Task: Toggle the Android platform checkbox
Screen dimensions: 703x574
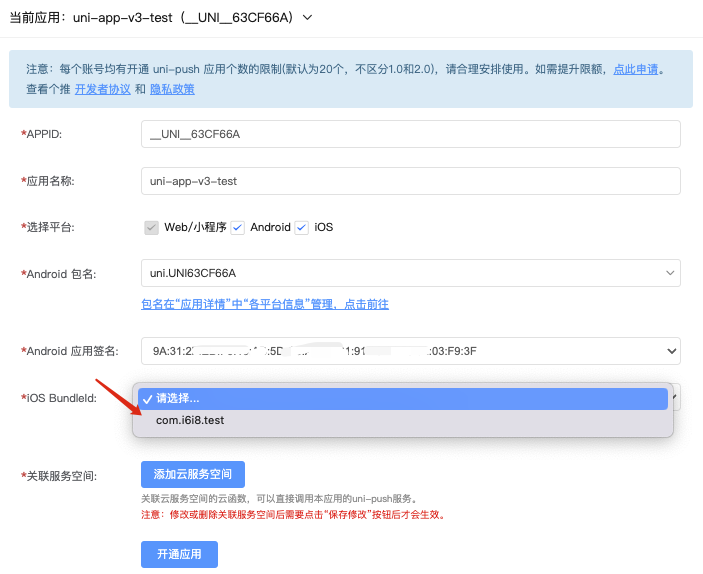Action: pos(238,227)
